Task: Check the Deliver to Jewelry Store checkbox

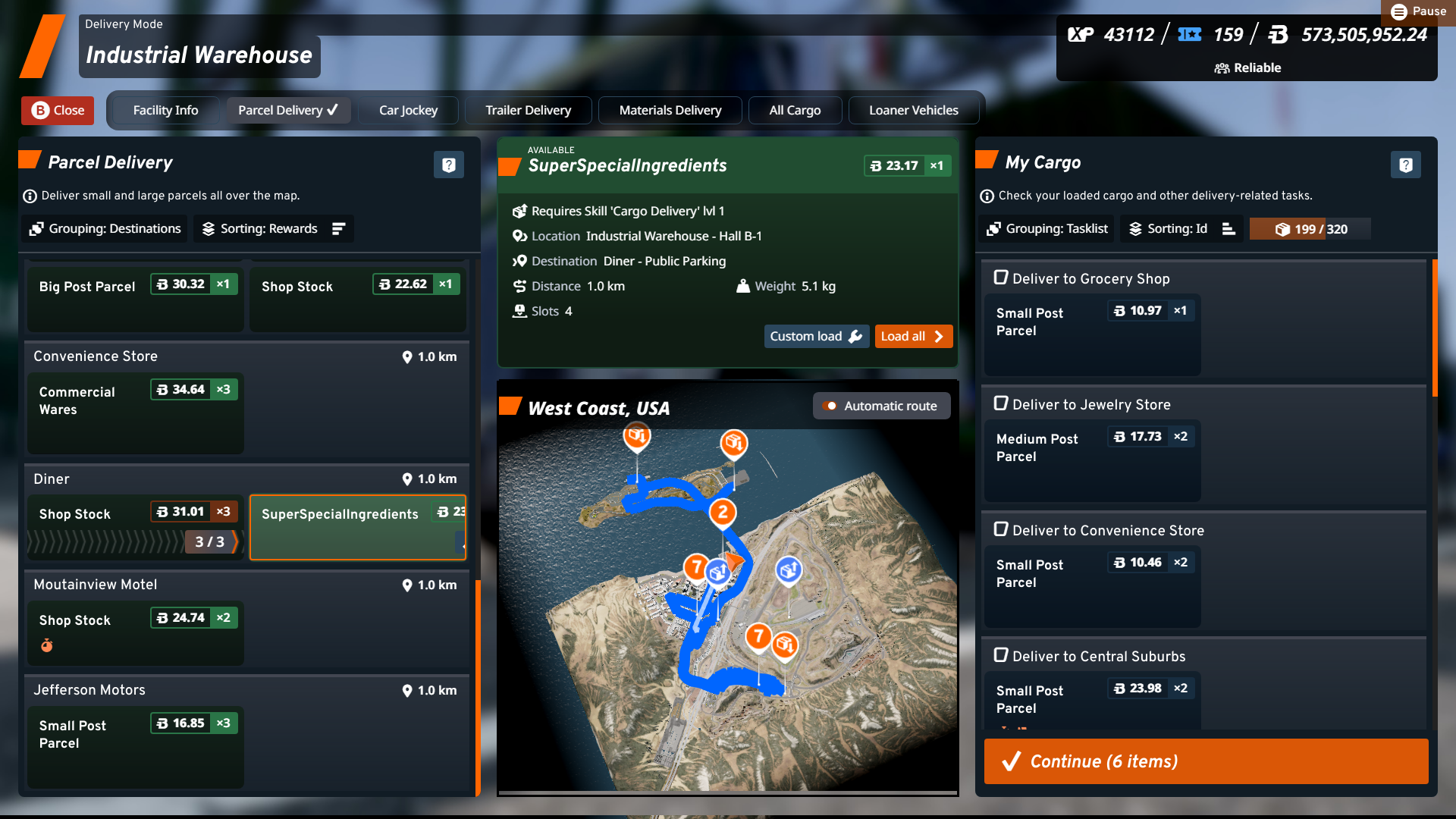Action: [x=1001, y=403]
